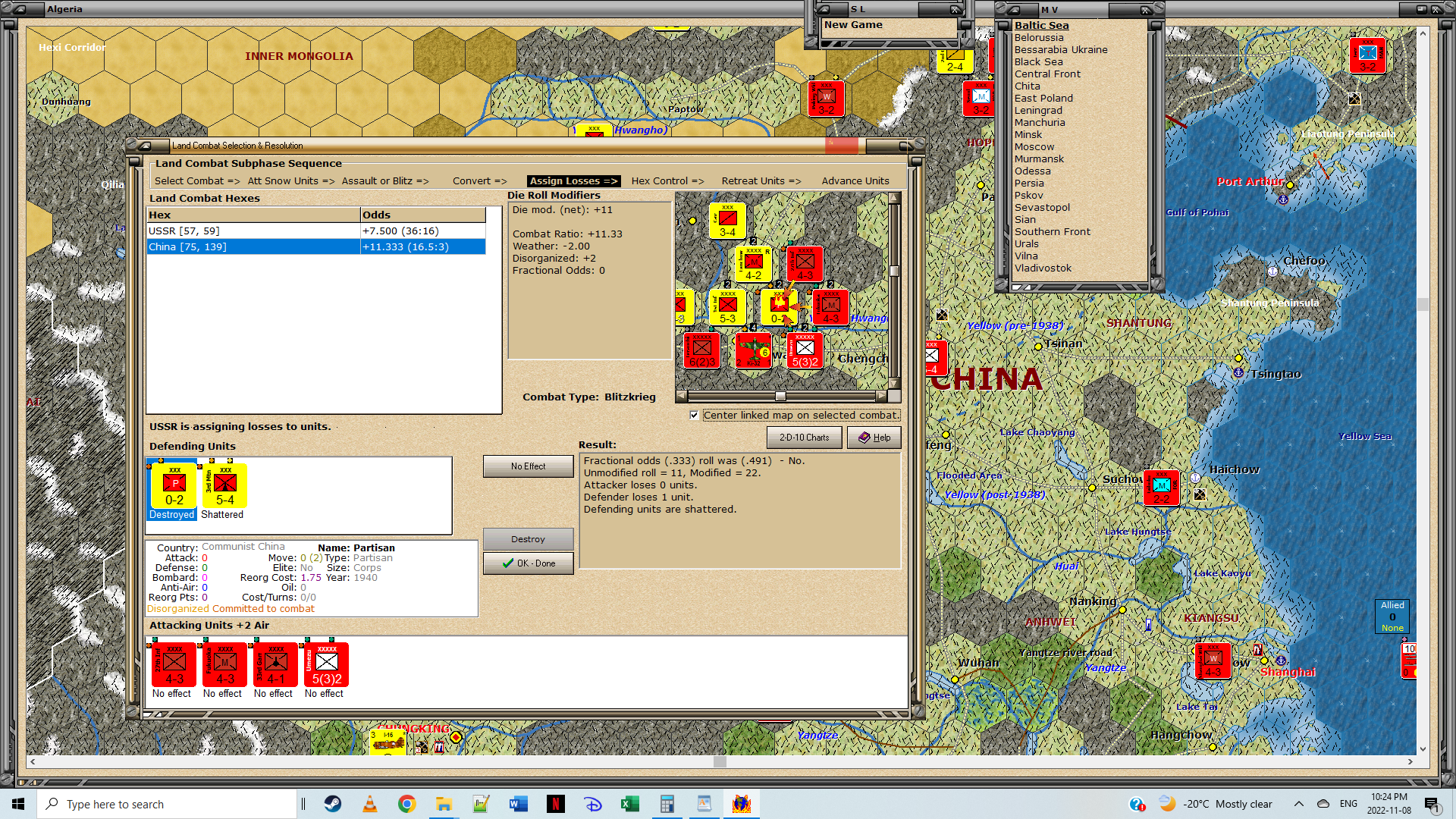The width and height of the screenshot is (1456, 819).
Task: Select the 0-2 Partisan defending unit
Action: point(174,486)
